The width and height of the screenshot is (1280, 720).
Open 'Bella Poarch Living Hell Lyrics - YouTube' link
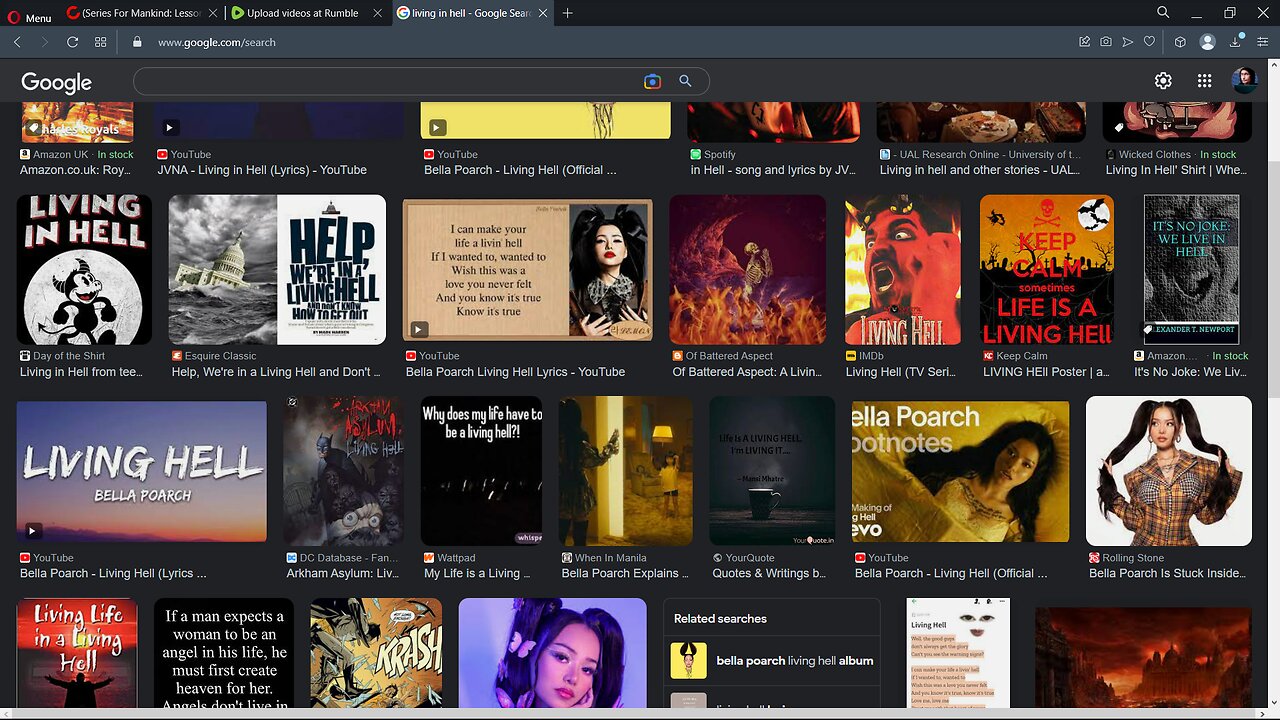[x=515, y=372]
